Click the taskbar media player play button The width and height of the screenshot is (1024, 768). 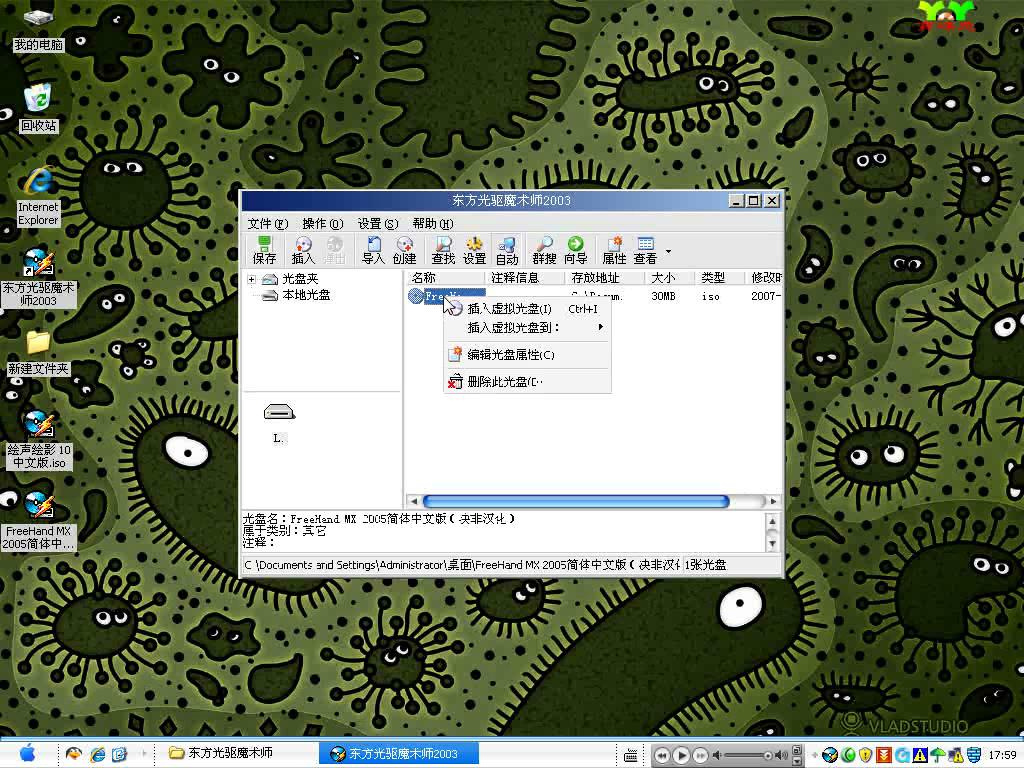pos(681,756)
